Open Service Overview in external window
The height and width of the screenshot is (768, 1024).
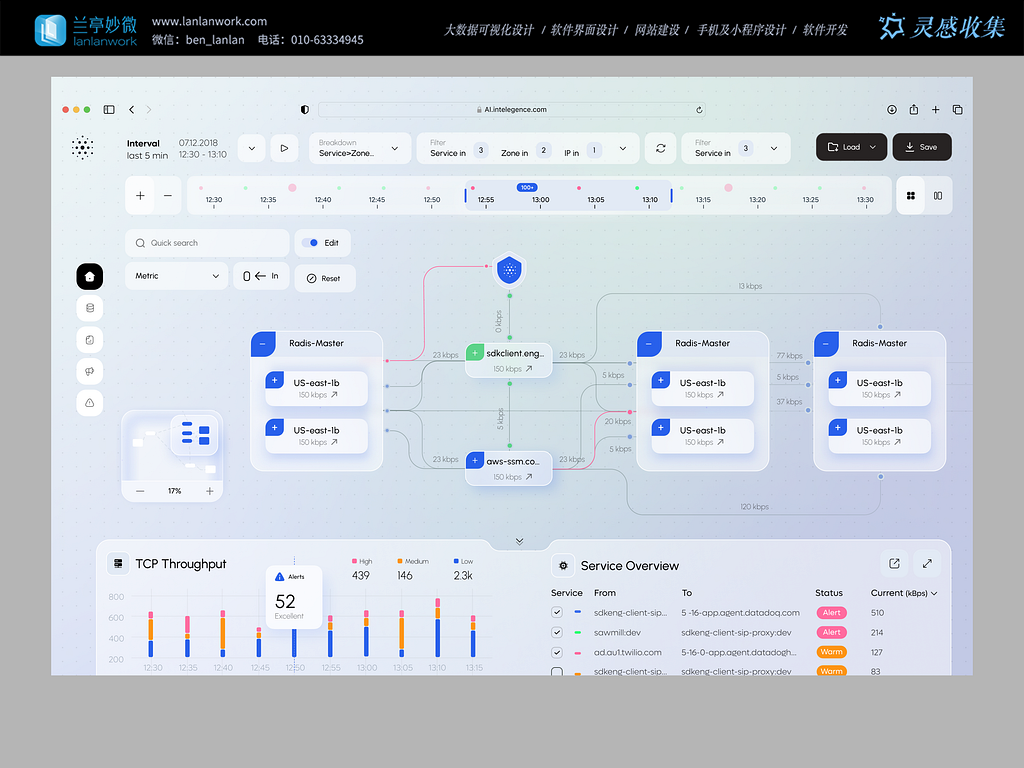tap(894, 564)
